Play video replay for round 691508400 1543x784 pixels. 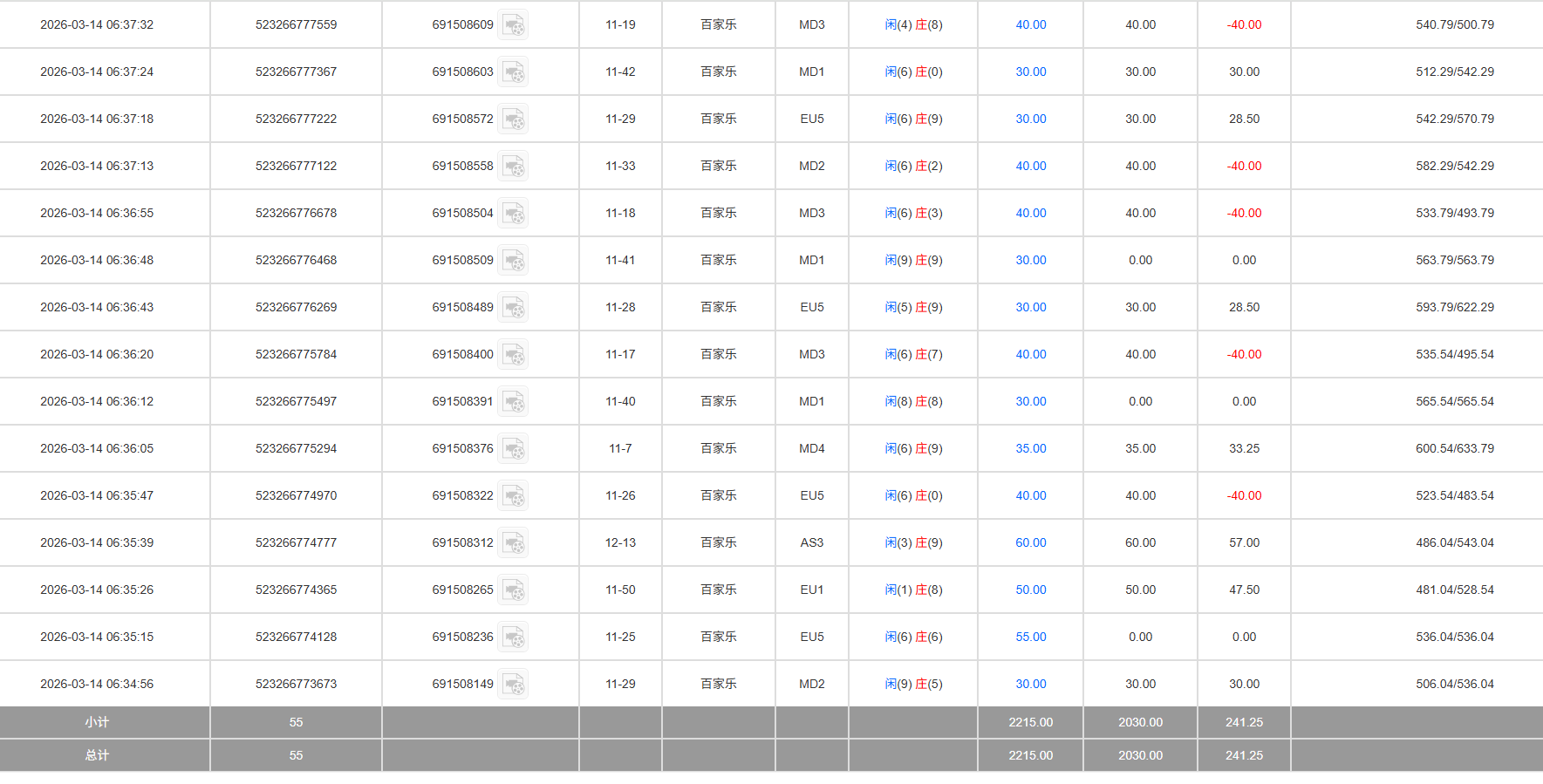[513, 355]
